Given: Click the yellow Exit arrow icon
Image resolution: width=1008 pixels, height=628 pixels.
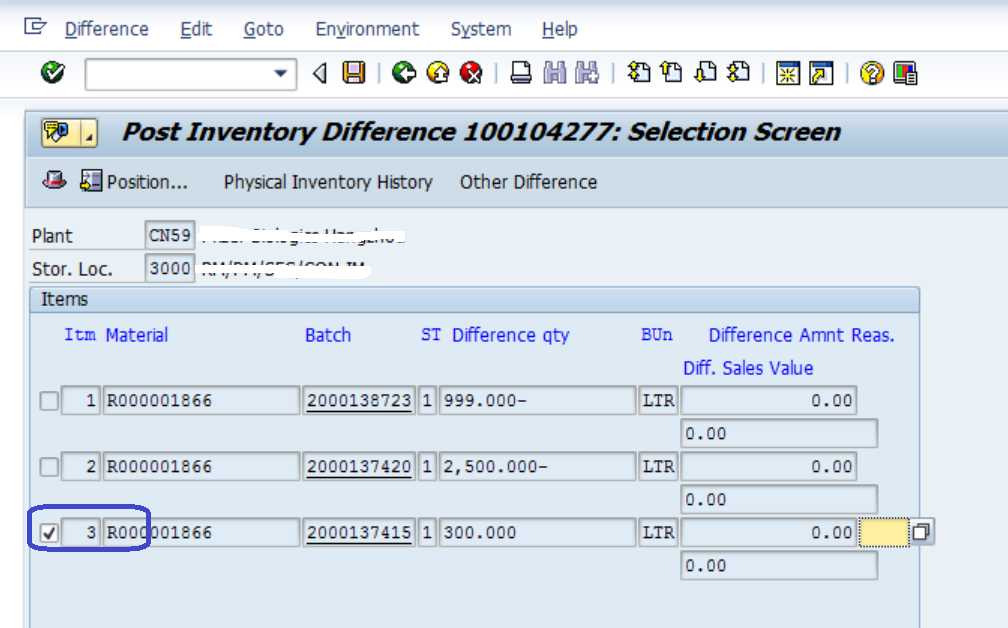Looking at the screenshot, I should tap(438, 73).
